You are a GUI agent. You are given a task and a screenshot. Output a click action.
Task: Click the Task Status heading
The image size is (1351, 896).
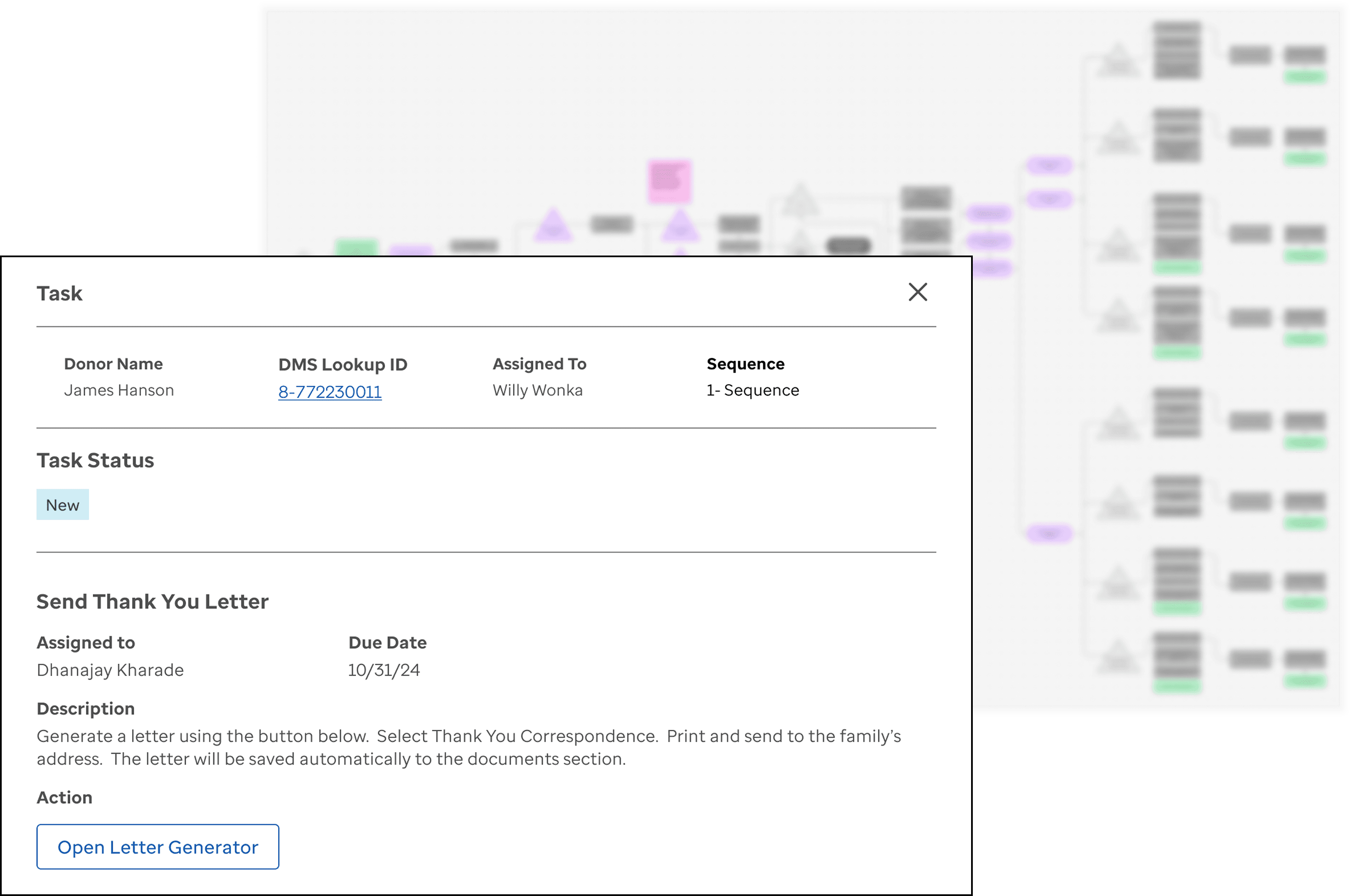[95, 460]
